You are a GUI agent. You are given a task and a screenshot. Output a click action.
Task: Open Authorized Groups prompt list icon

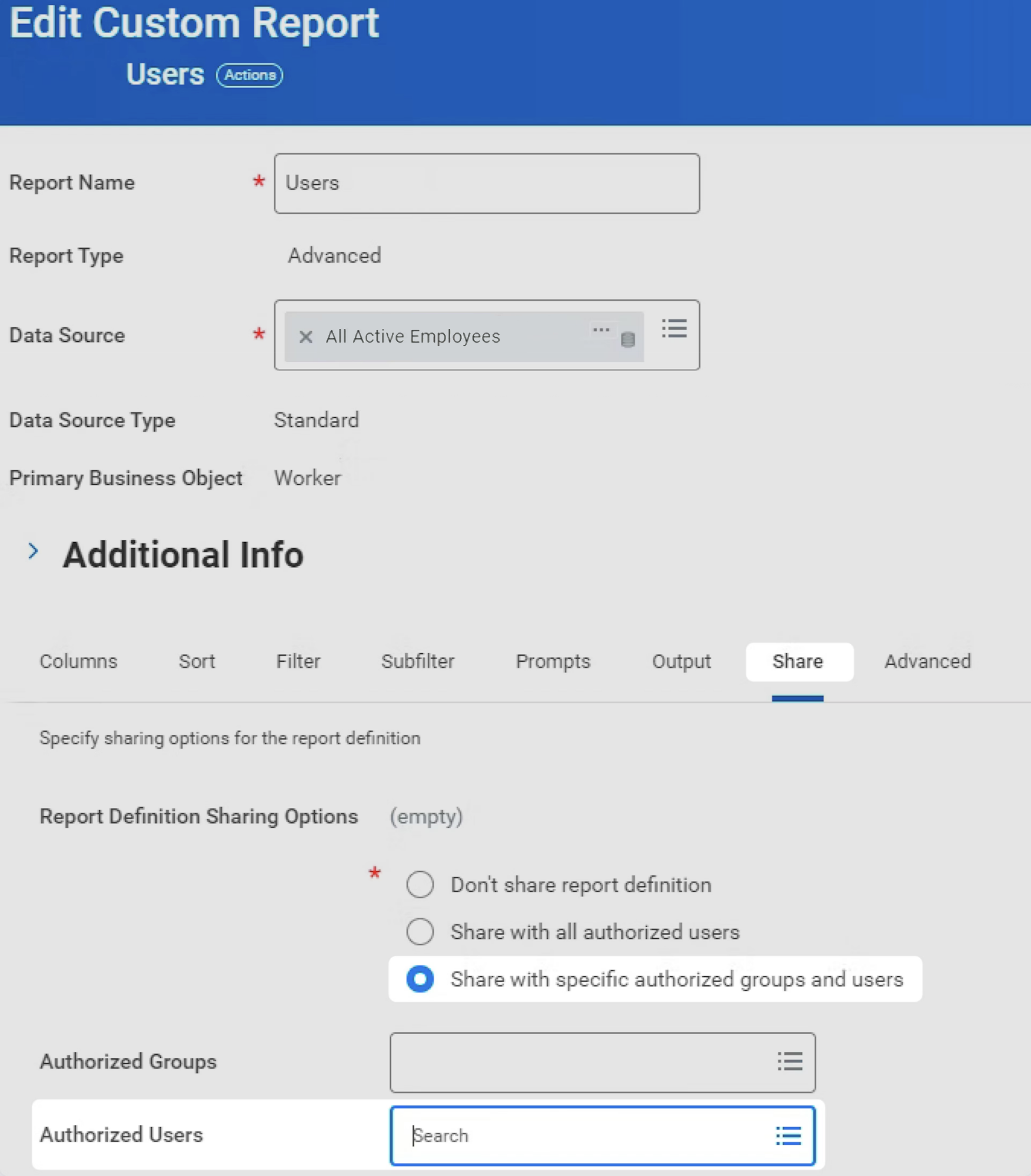(x=789, y=1061)
